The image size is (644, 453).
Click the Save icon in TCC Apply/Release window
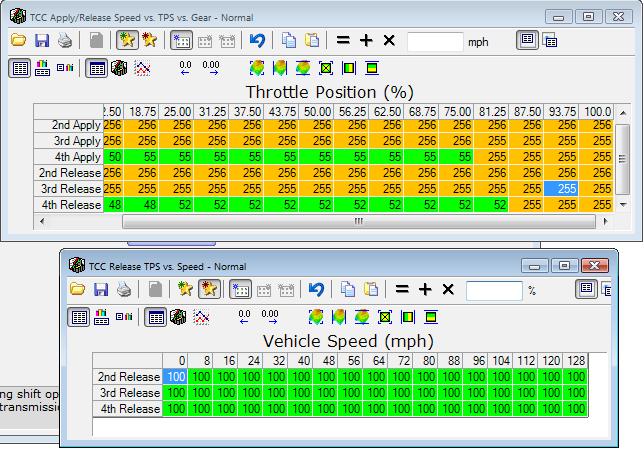coord(42,41)
